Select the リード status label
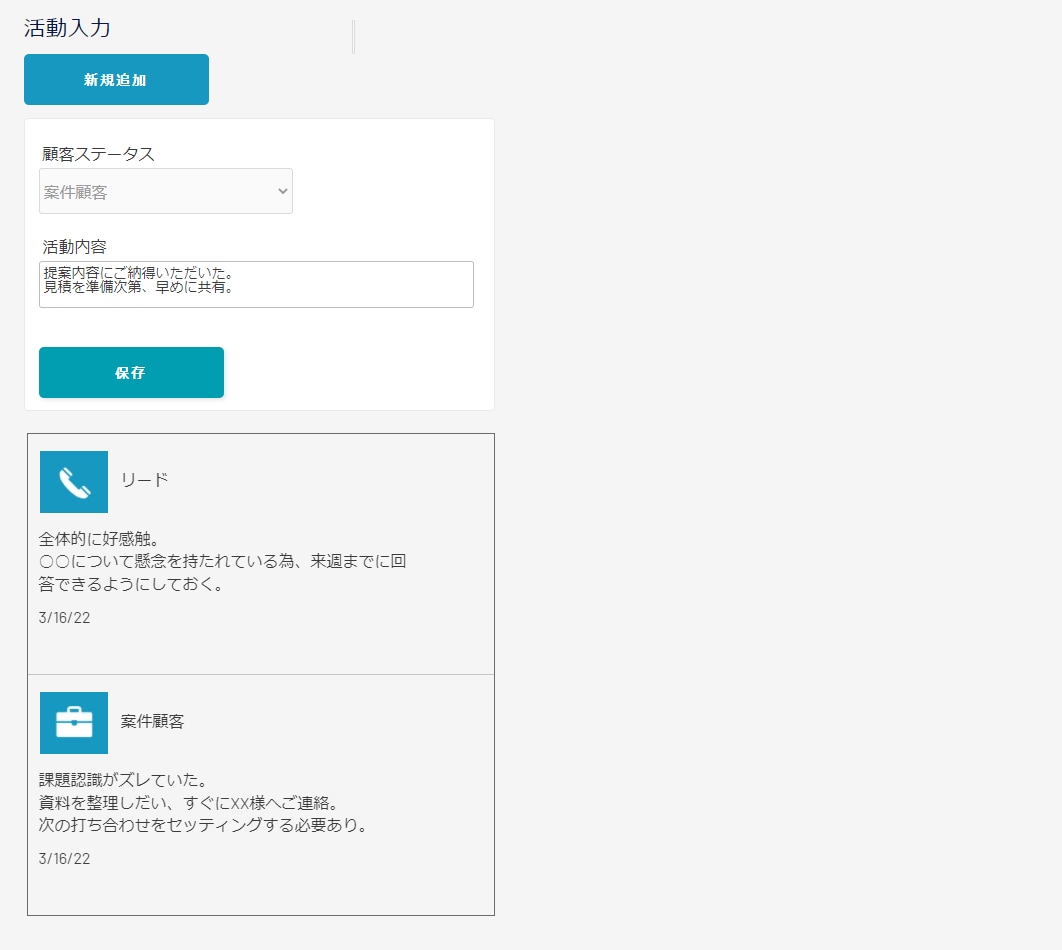1062x950 pixels. pyautogui.click(x=144, y=480)
